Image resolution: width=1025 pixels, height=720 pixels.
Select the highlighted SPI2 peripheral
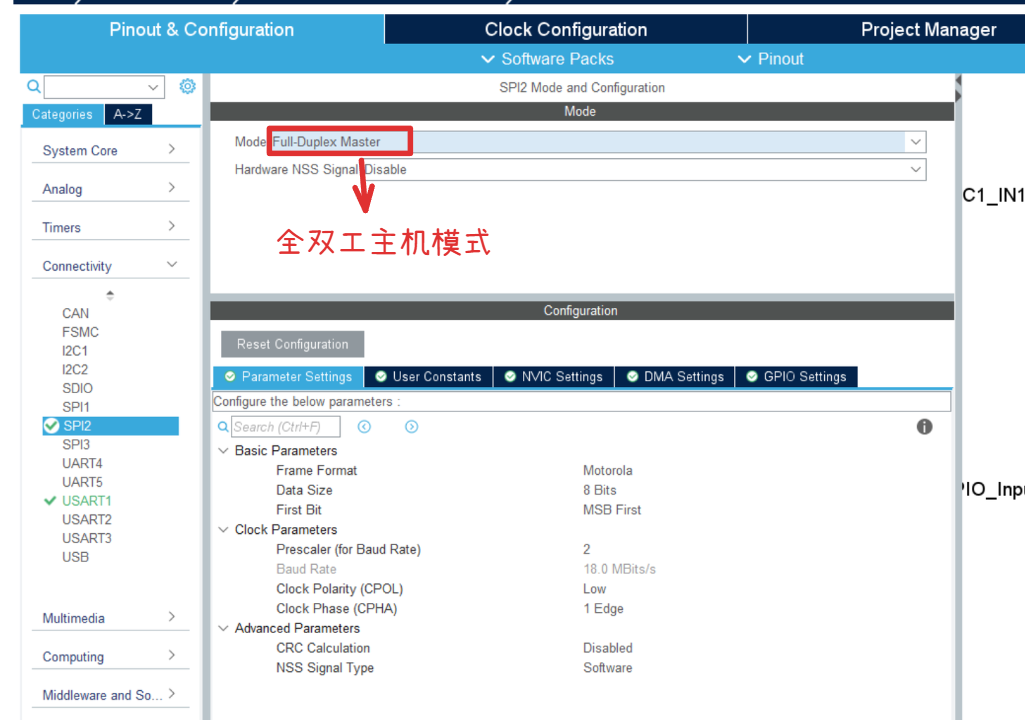tap(110, 426)
